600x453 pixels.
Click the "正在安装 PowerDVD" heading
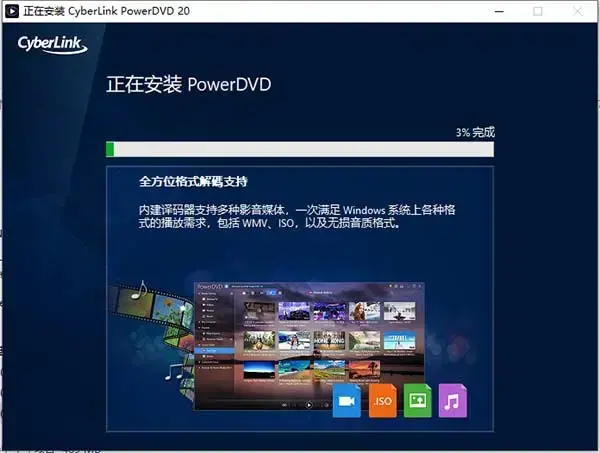tap(189, 84)
